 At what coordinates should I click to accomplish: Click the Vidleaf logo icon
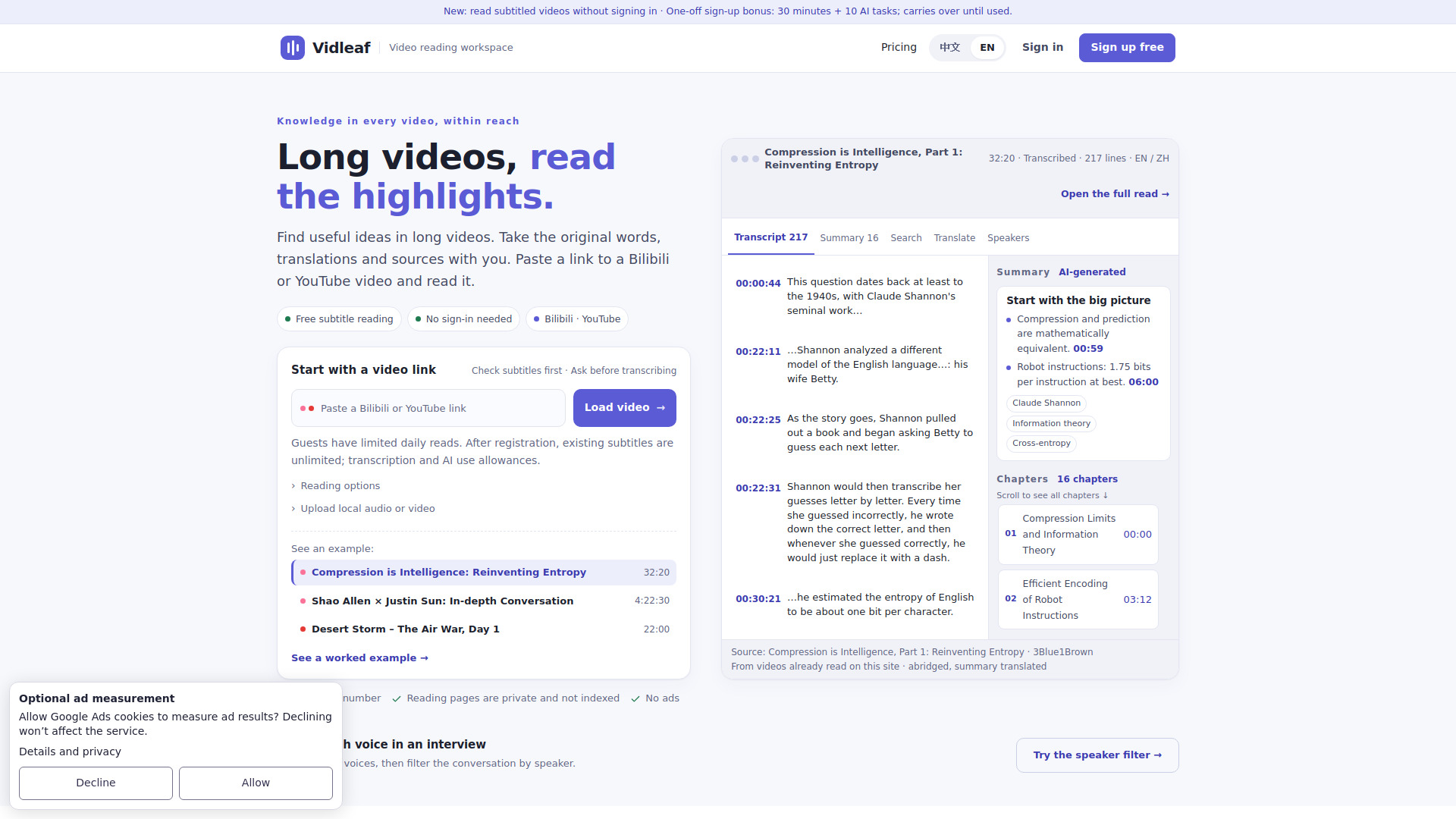pos(293,48)
